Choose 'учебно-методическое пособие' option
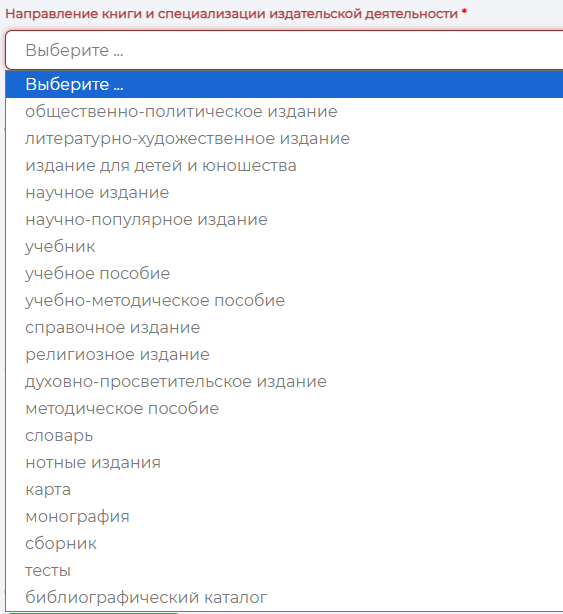 tap(284, 301)
